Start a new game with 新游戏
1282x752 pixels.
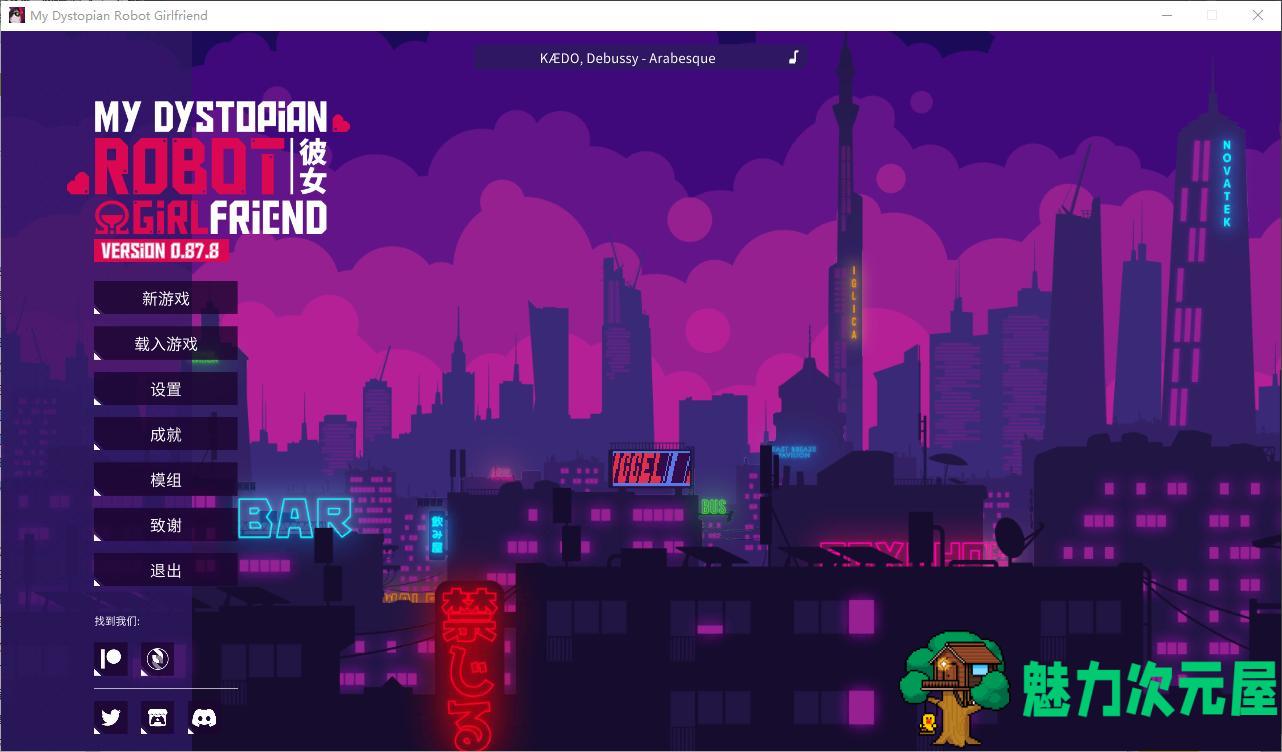tap(166, 298)
